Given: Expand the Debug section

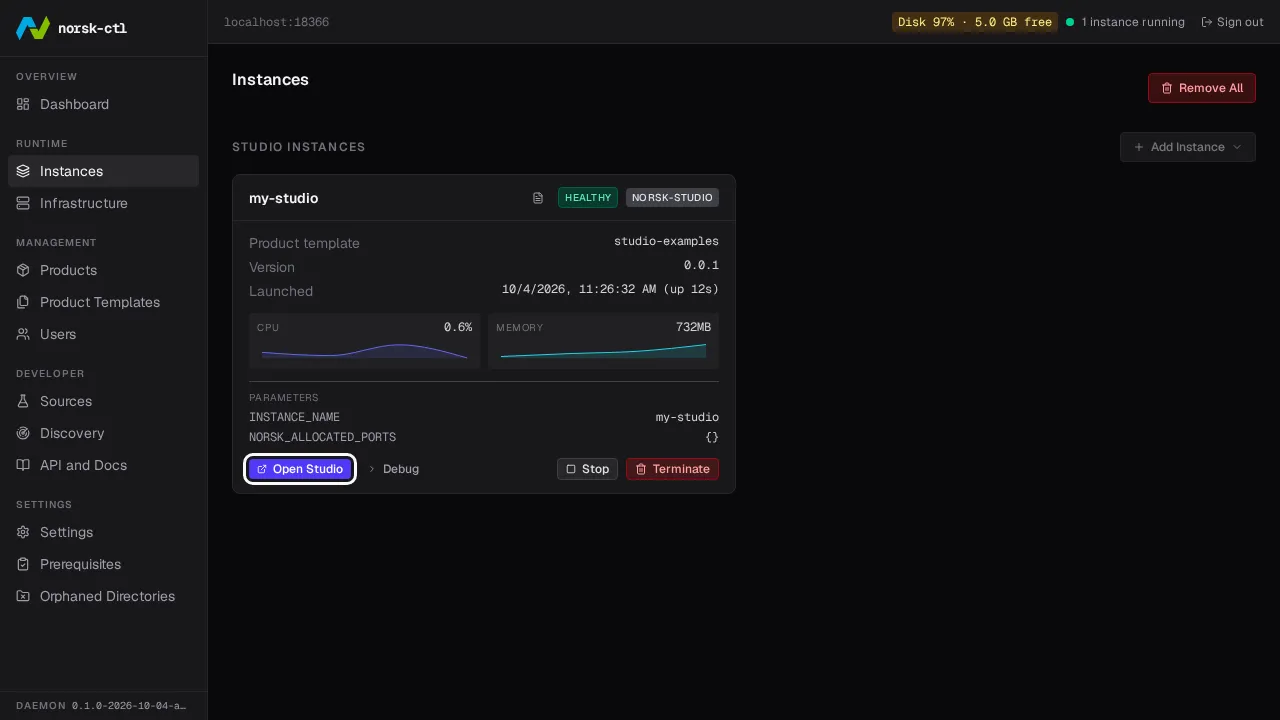Looking at the screenshot, I should tap(394, 469).
